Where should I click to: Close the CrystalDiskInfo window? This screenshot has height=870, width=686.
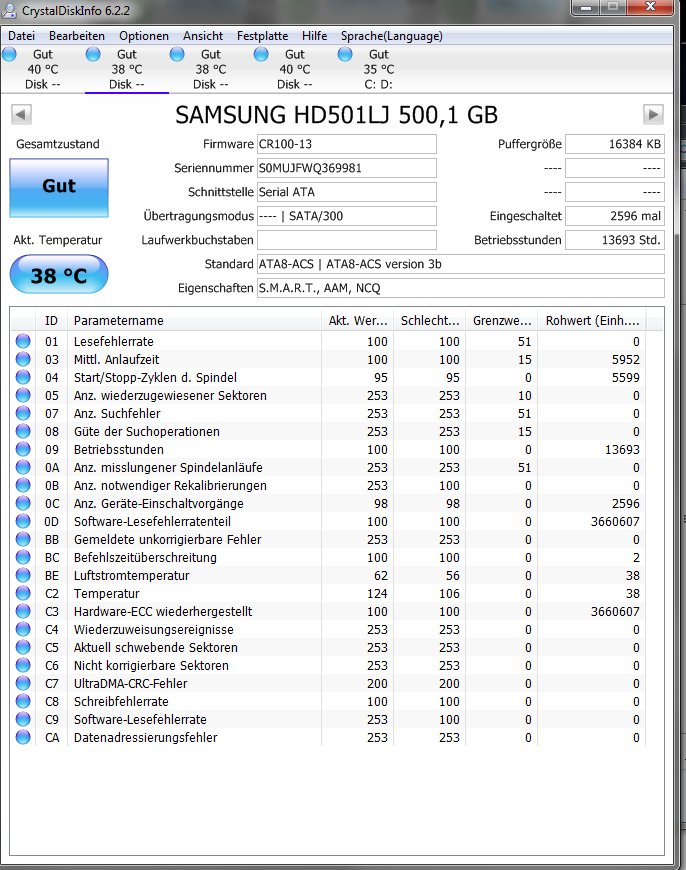coord(650,7)
